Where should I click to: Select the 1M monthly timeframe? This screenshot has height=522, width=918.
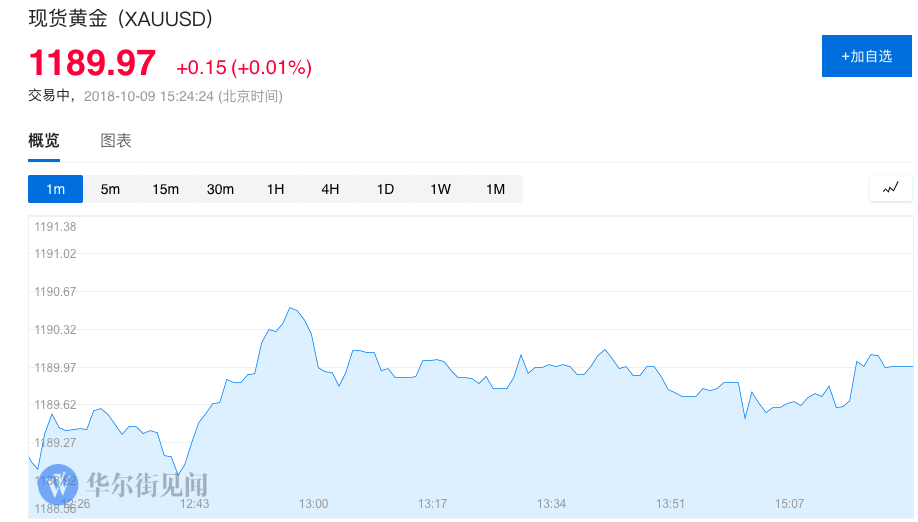coord(495,189)
